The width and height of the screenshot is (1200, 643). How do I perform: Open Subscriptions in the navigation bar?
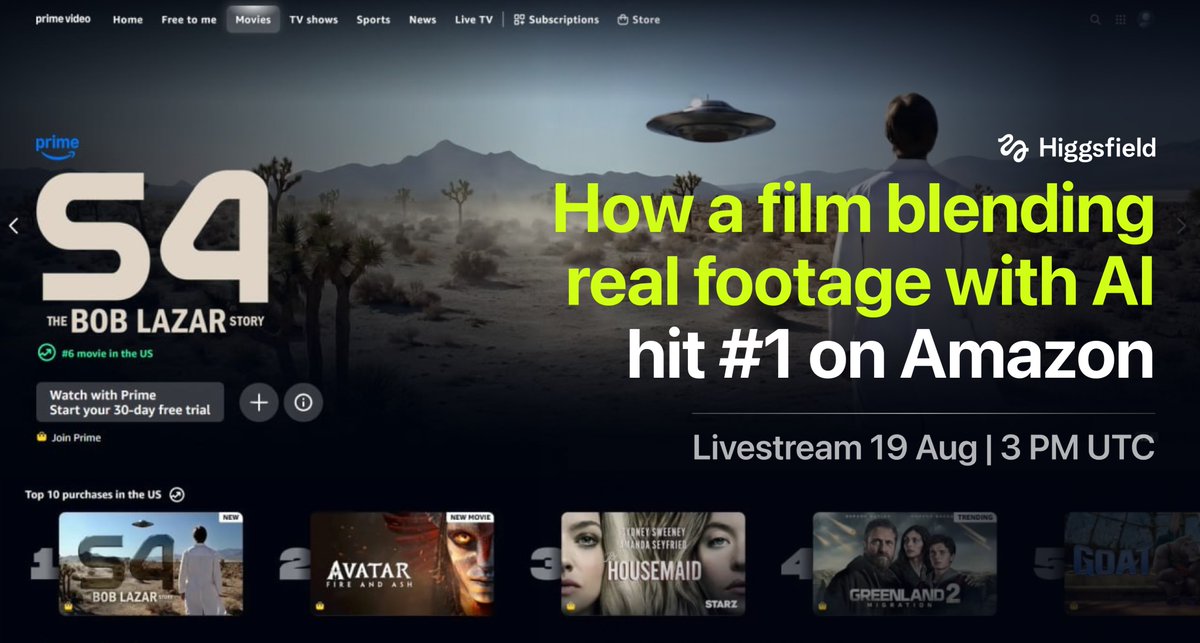pyautogui.click(x=556, y=20)
